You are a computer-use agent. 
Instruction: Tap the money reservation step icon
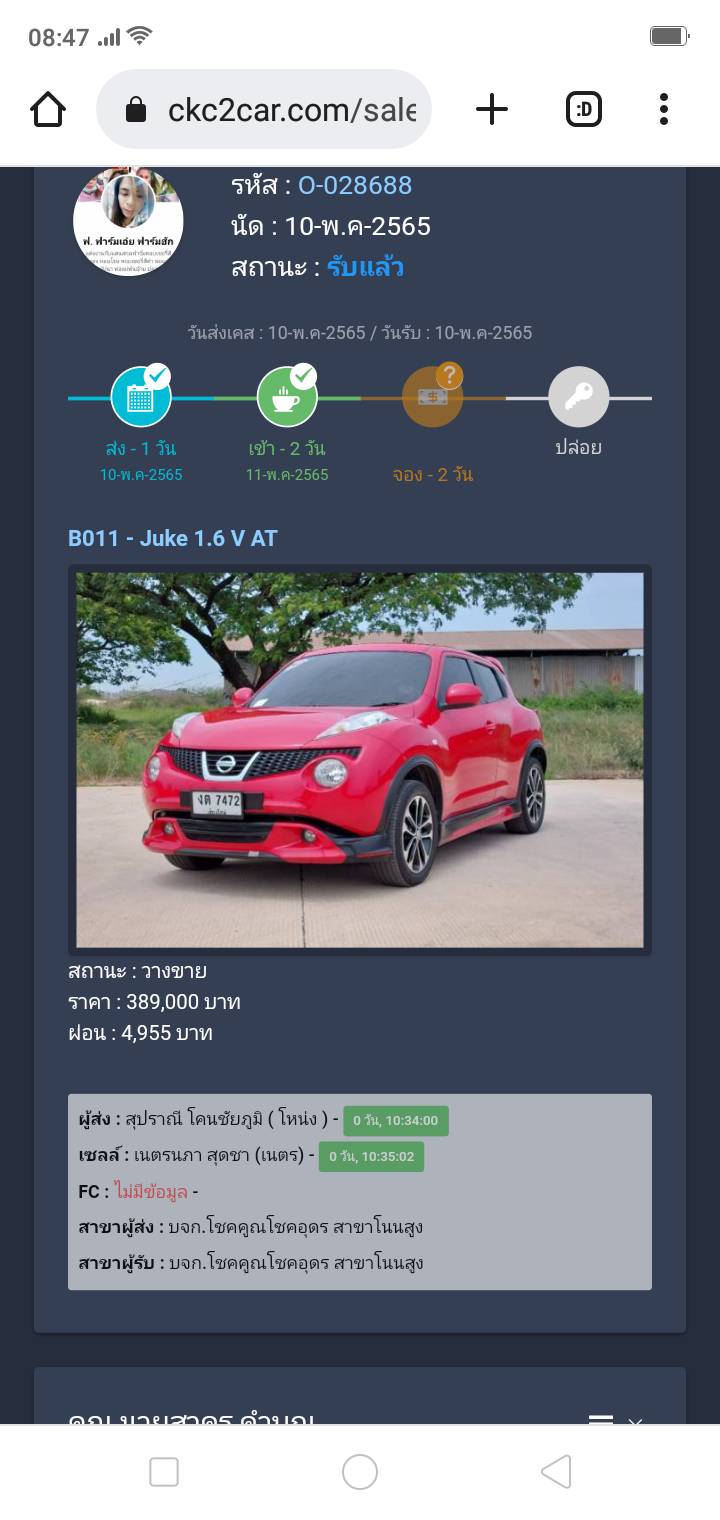433,397
